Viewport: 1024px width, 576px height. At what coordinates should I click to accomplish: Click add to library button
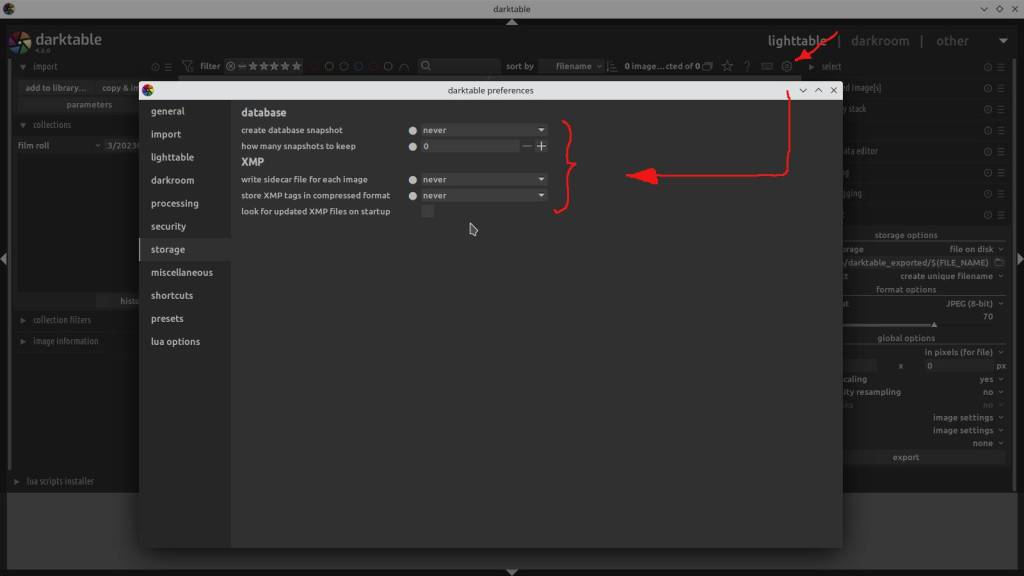click(x=56, y=88)
